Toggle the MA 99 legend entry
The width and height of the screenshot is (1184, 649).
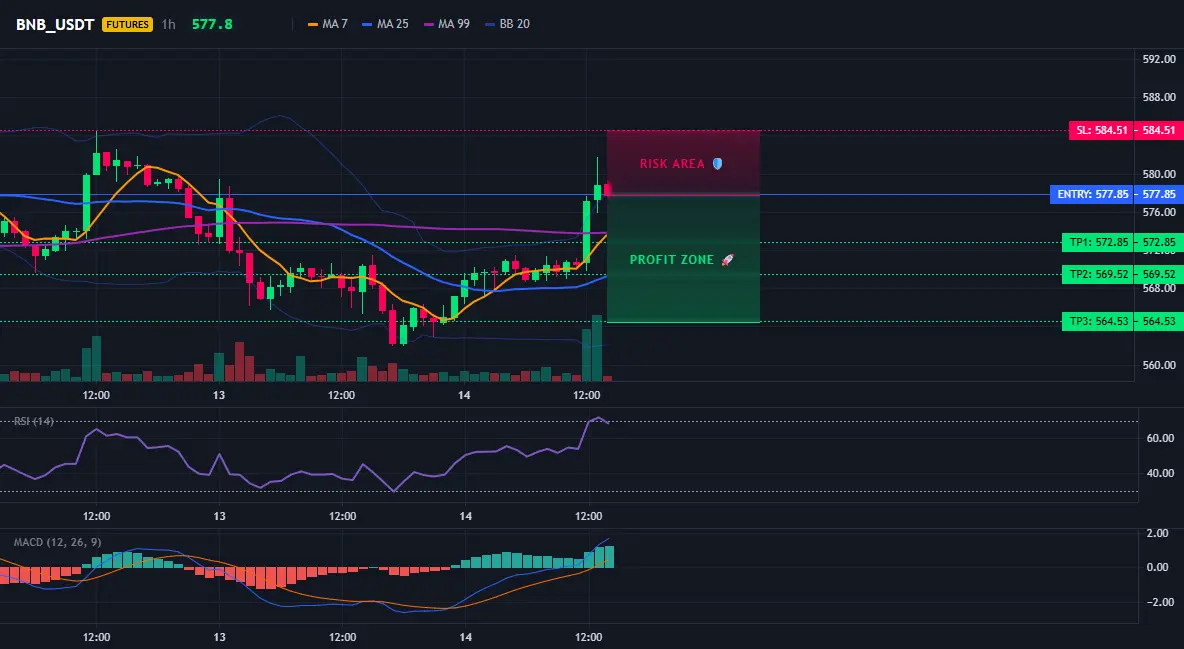446,24
